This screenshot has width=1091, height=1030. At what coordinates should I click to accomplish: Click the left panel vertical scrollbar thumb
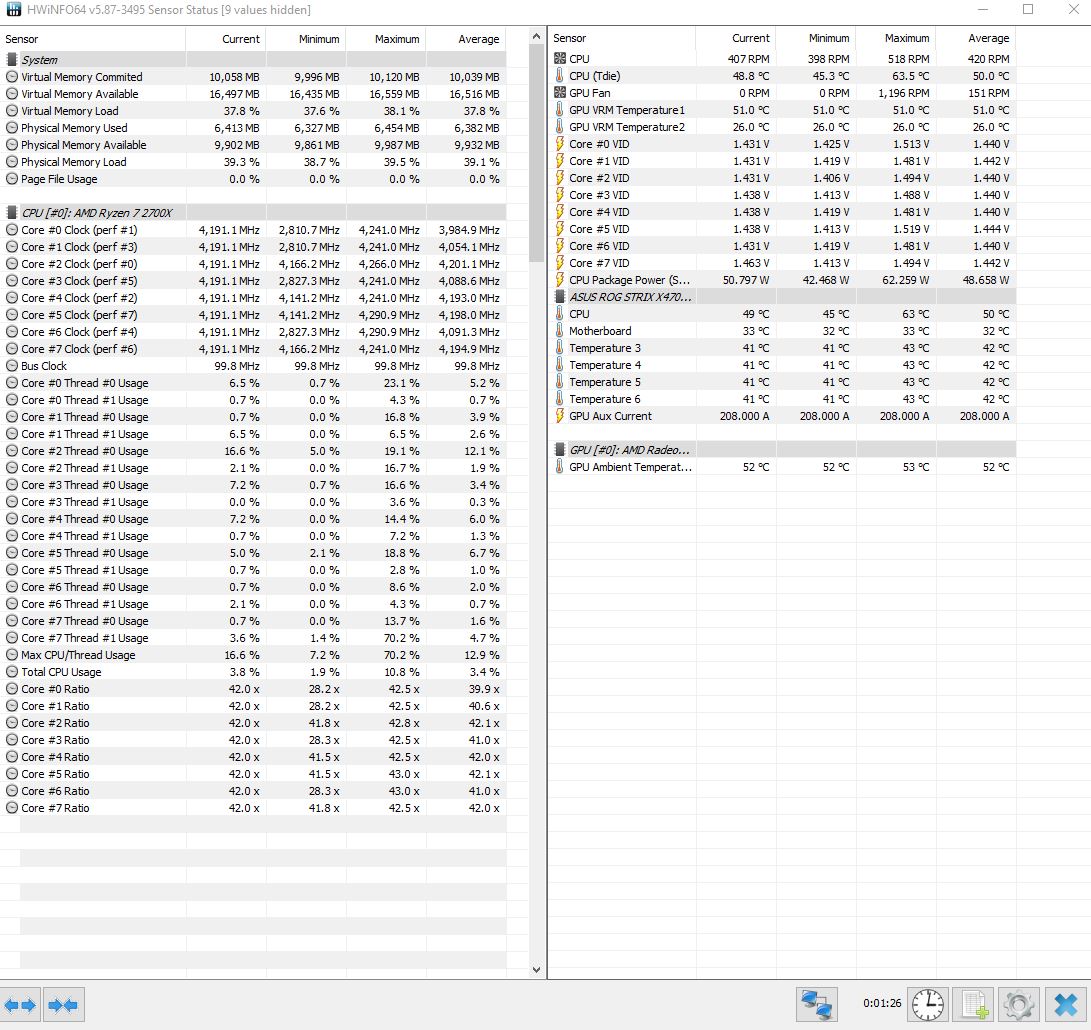[x=536, y=153]
